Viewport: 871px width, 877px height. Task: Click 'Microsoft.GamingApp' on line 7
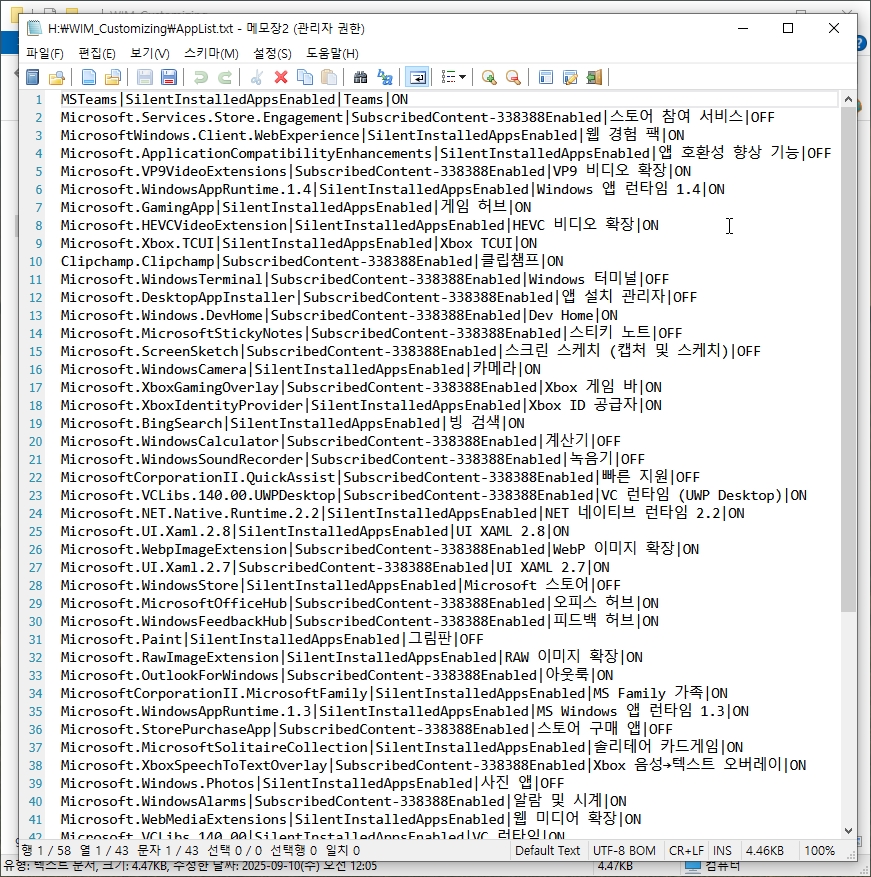tap(137, 208)
